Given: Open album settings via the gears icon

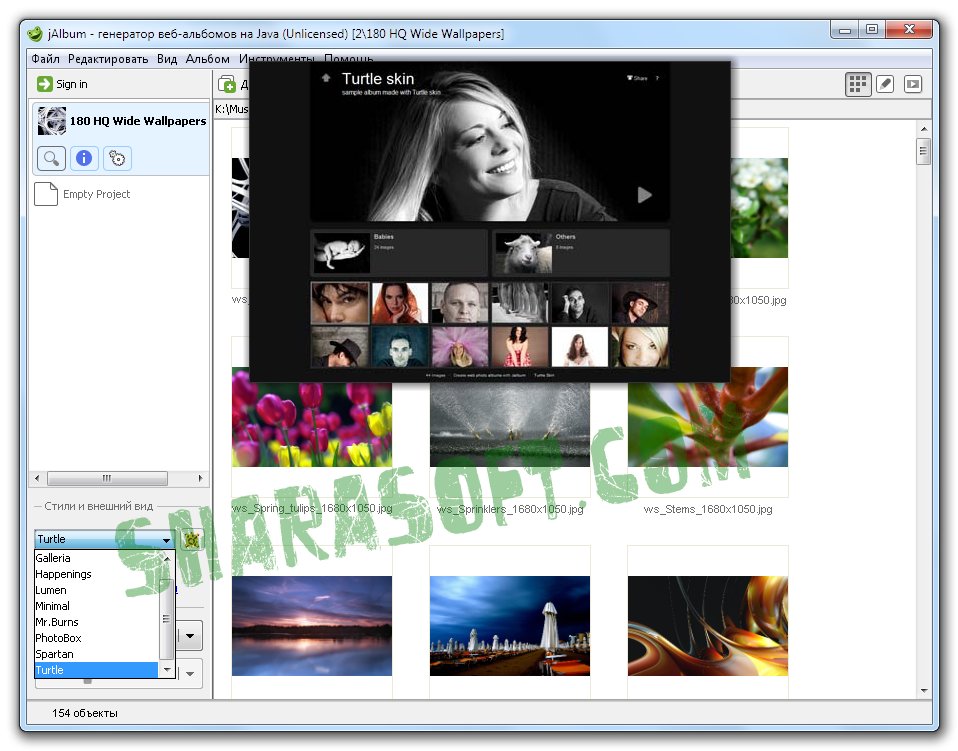Looking at the screenshot, I should pos(117,159).
